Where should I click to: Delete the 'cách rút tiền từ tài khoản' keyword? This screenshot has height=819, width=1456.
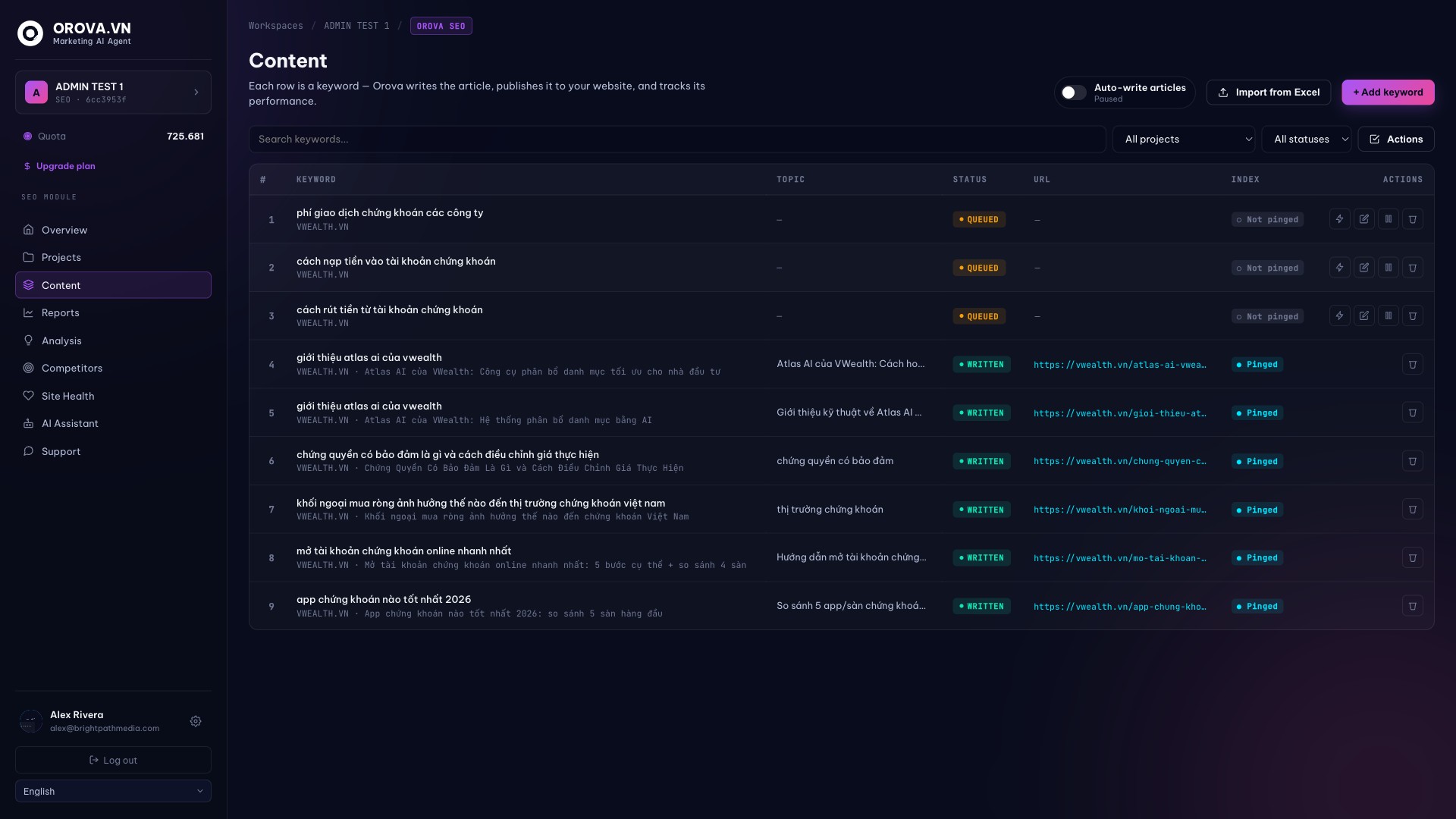point(1413,316)
